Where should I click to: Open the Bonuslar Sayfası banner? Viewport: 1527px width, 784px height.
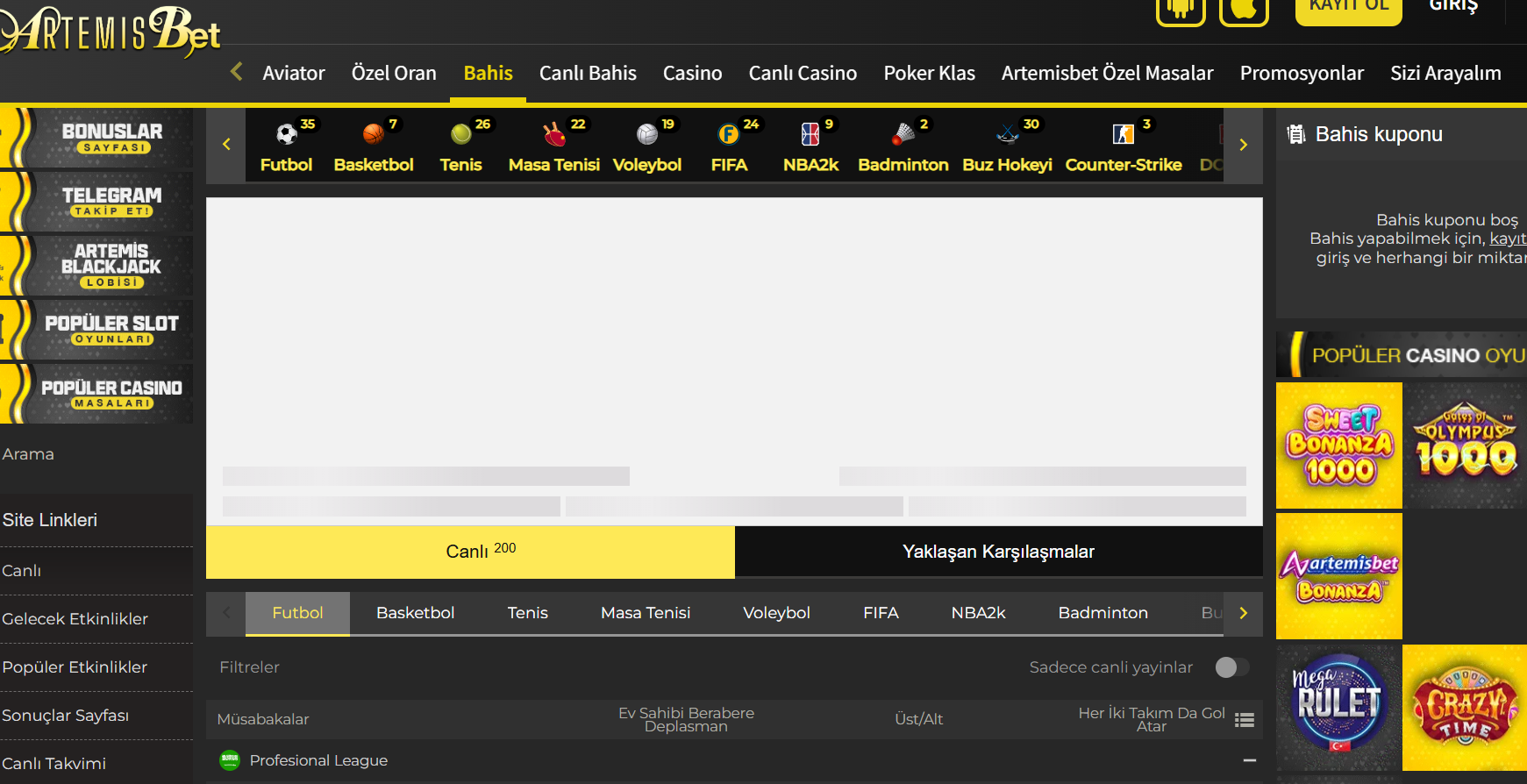click(x=96, y=138)
